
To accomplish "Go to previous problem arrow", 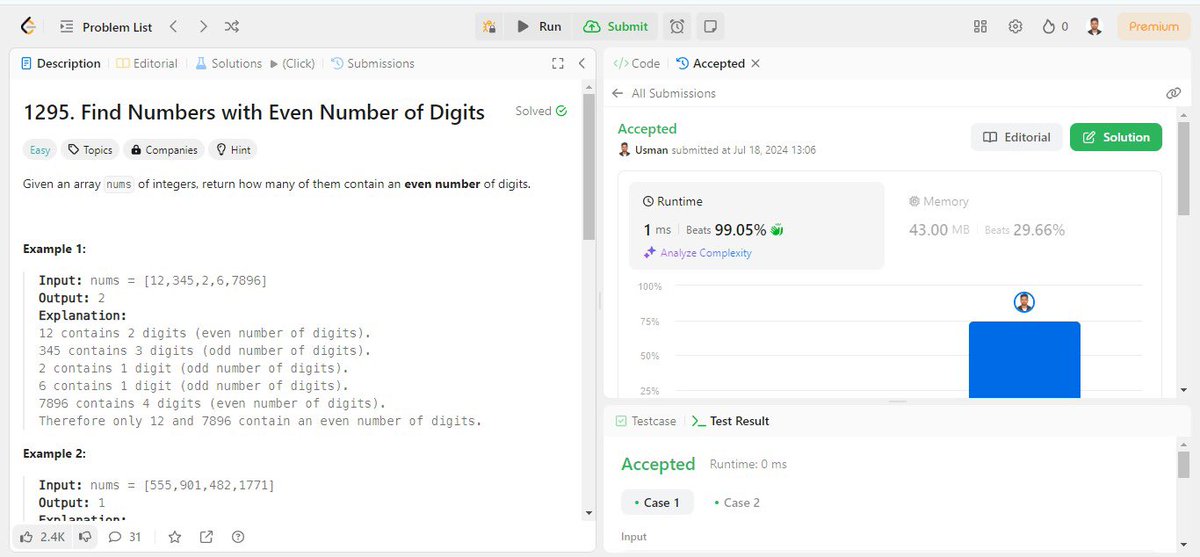I will coord(173,27).
